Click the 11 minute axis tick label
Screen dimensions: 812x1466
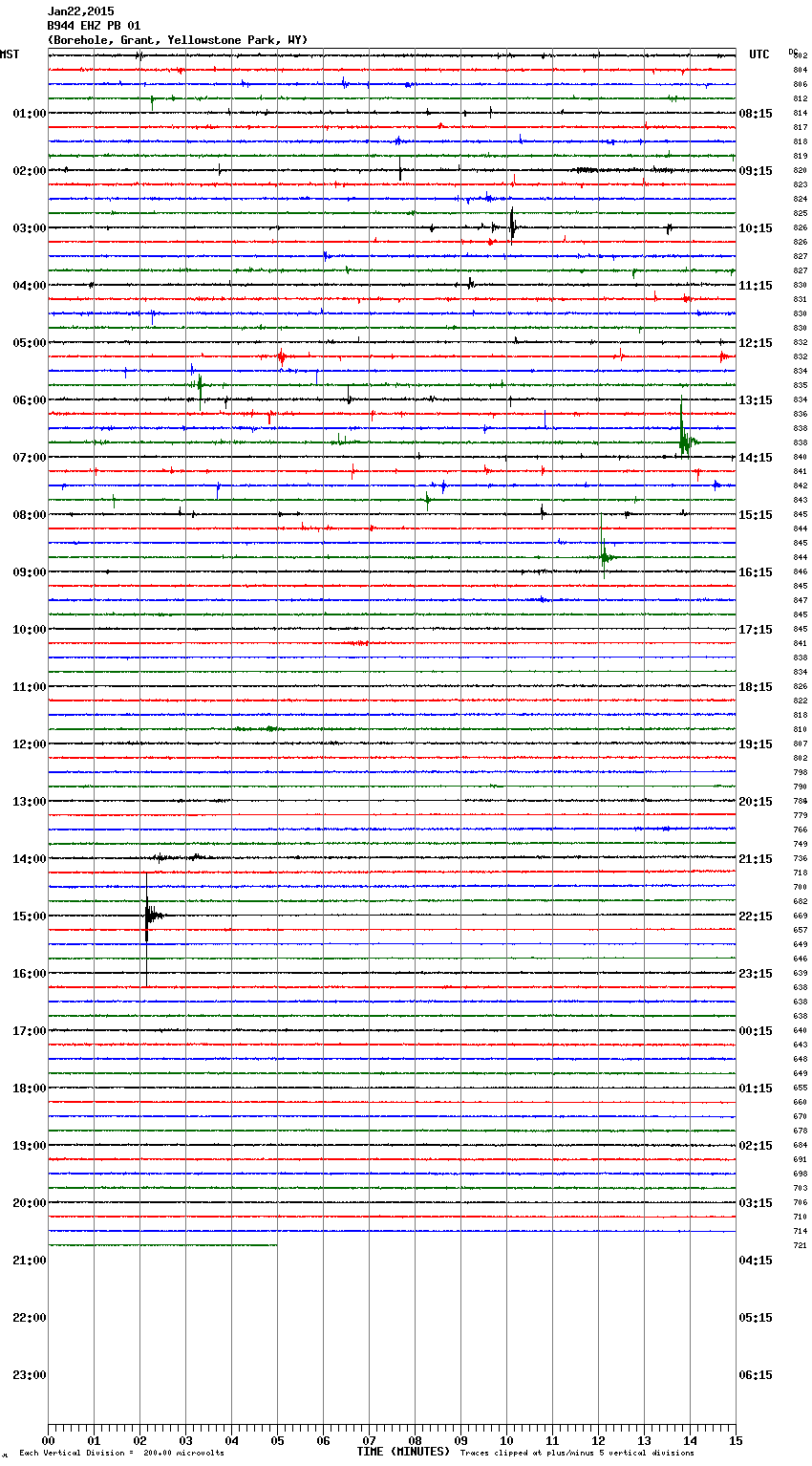[552, 1441]
